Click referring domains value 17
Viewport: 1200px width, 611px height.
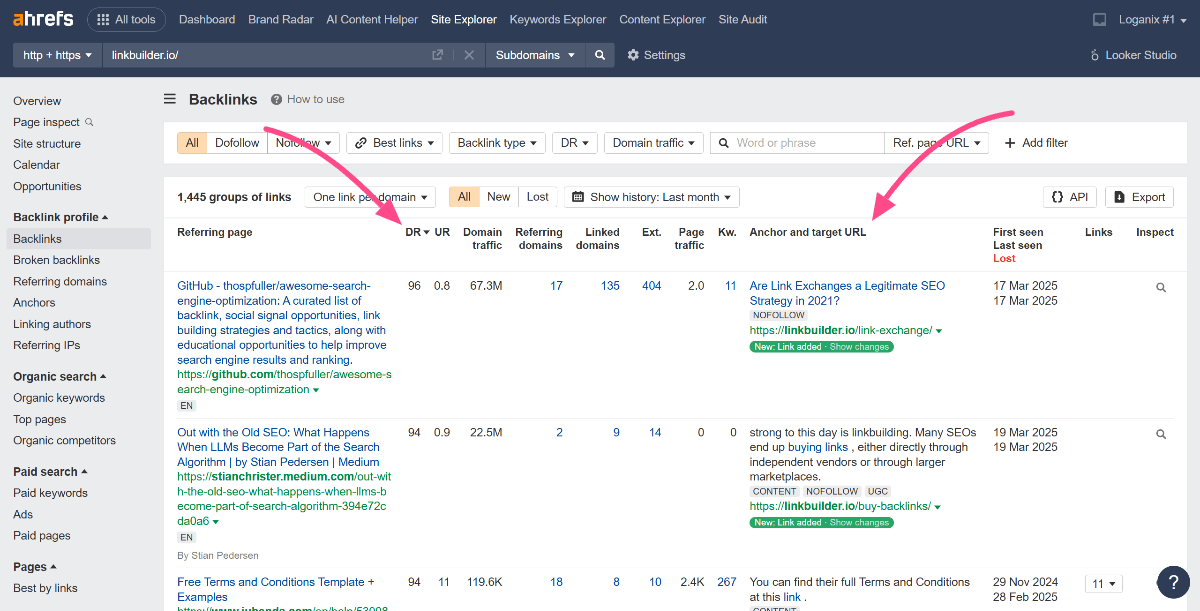click(x=556, y=286)
